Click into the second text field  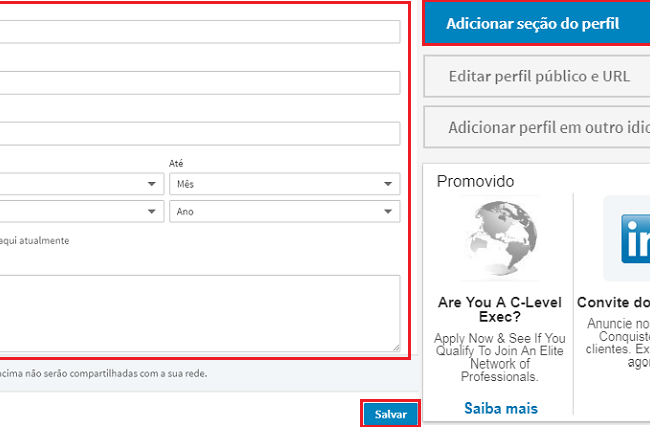[200, 82]
